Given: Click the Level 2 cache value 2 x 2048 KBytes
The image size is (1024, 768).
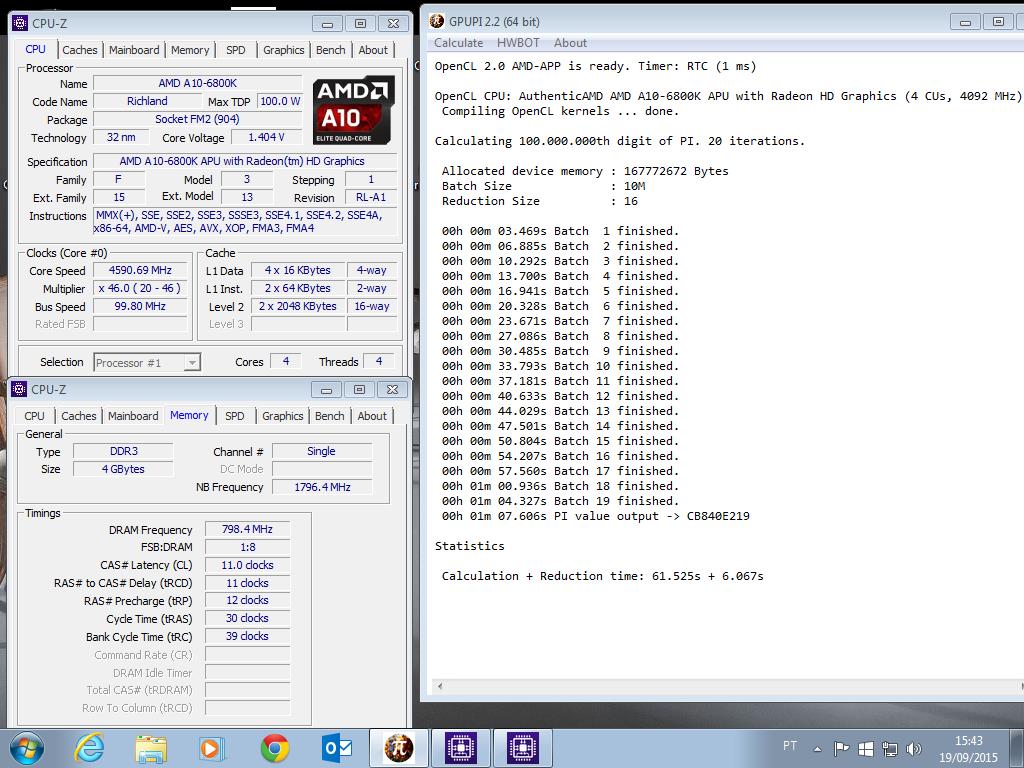Looking at the screenshot, I should coord(298,306).
